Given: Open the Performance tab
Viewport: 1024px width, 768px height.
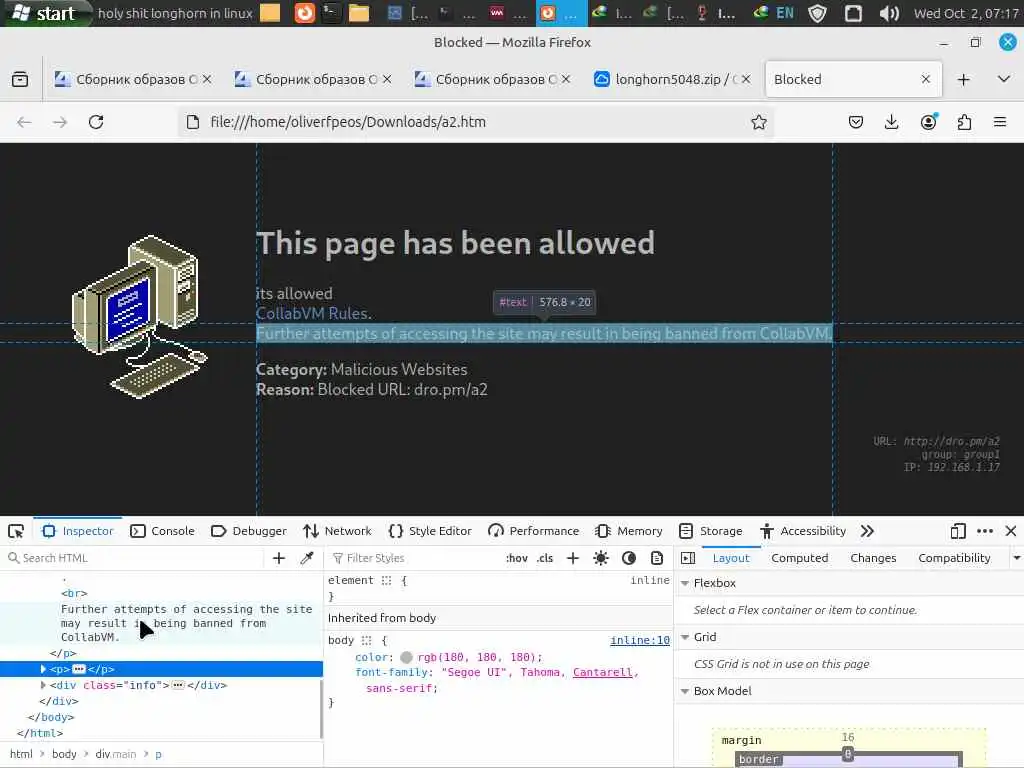Looking at the screenshot, I should (x=534, y=531).
